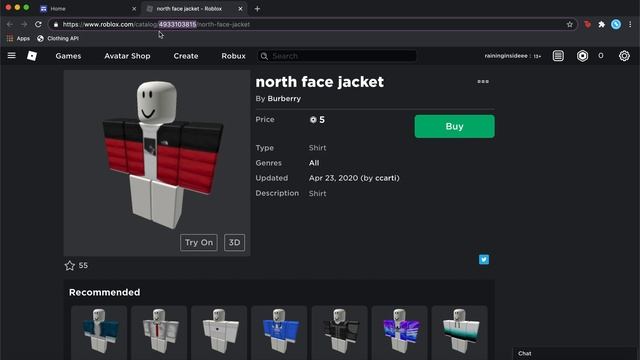Click the Genres value All
The image size is (640, 360).
pyautogui.click(x=314, y=163)
